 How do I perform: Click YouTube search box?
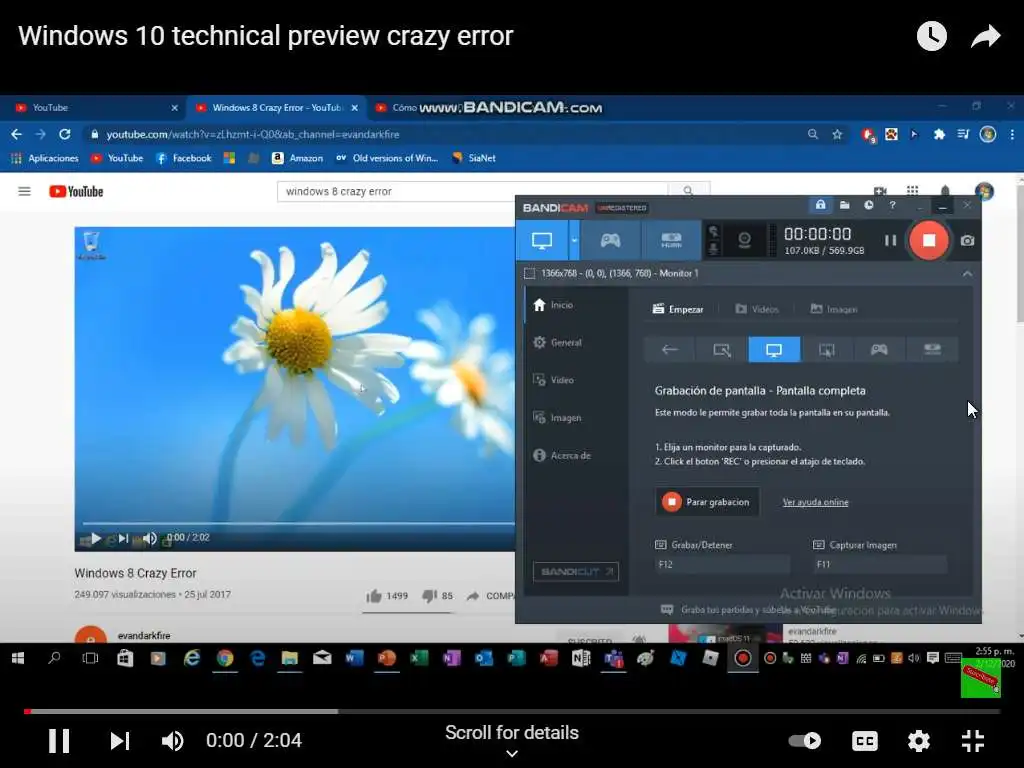472,191
